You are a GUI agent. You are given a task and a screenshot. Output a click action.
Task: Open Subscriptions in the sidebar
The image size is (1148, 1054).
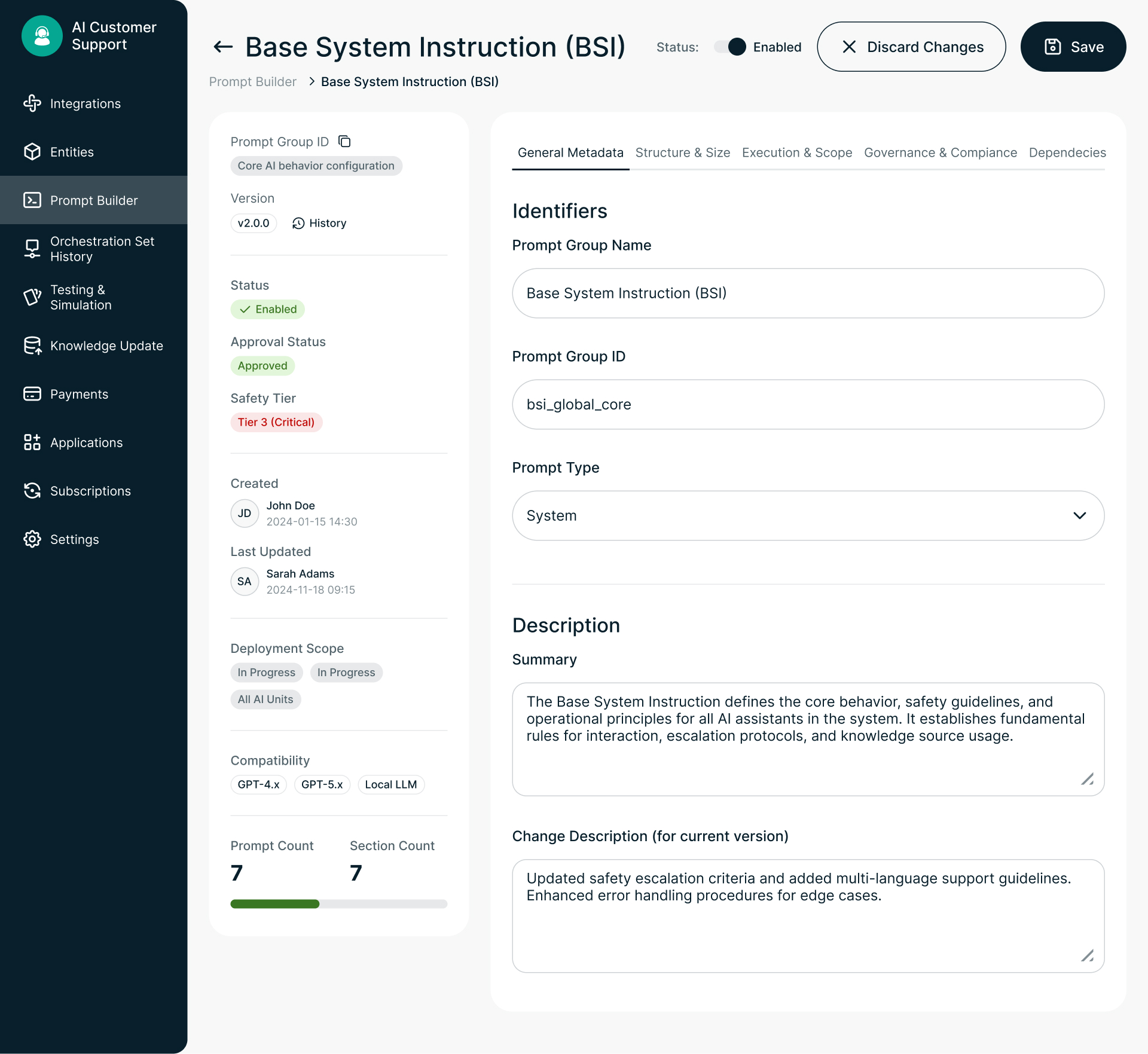(90, 491)
